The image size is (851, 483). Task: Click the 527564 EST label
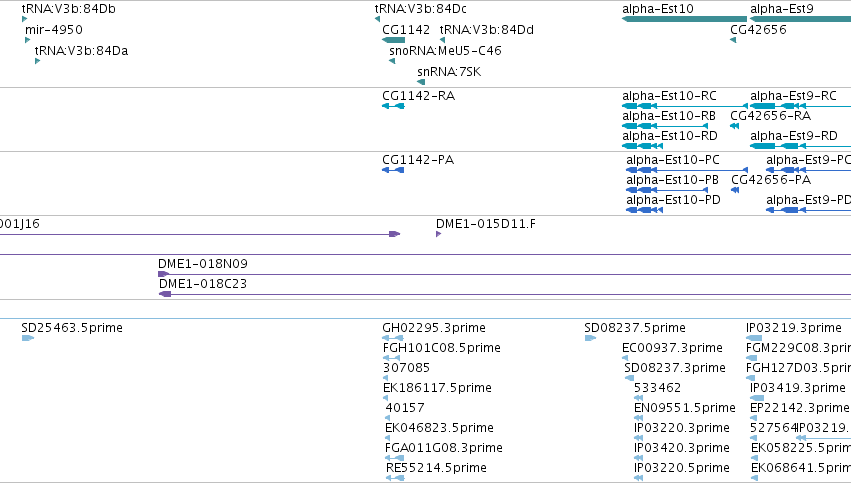(x=773, y=428)
